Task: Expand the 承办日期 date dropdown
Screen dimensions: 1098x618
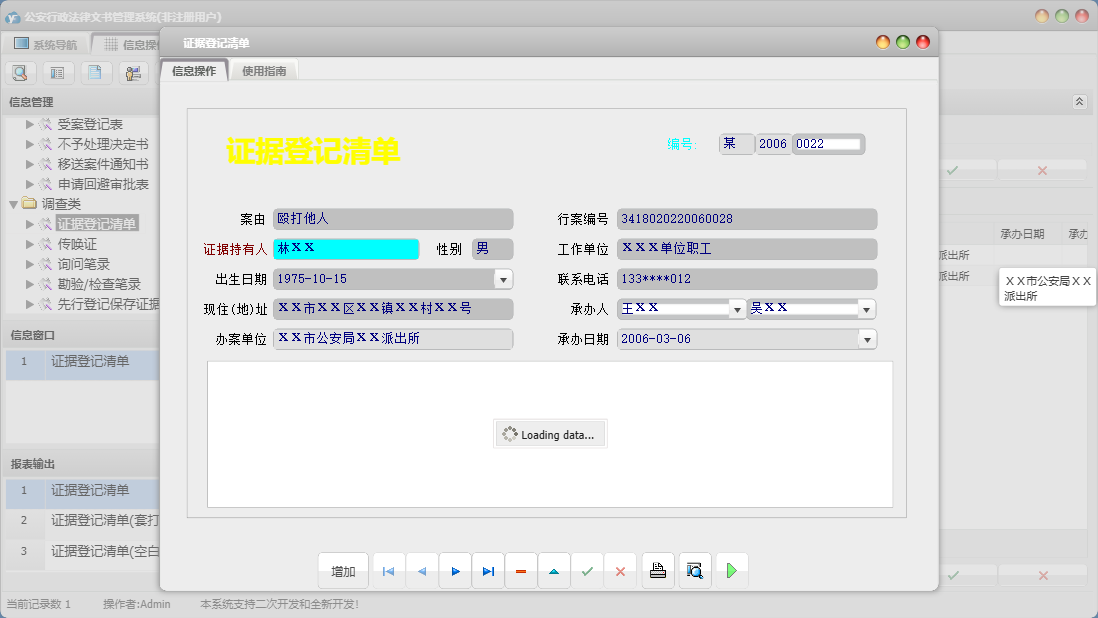Action: pyautogui.click(x=867, y=339)
